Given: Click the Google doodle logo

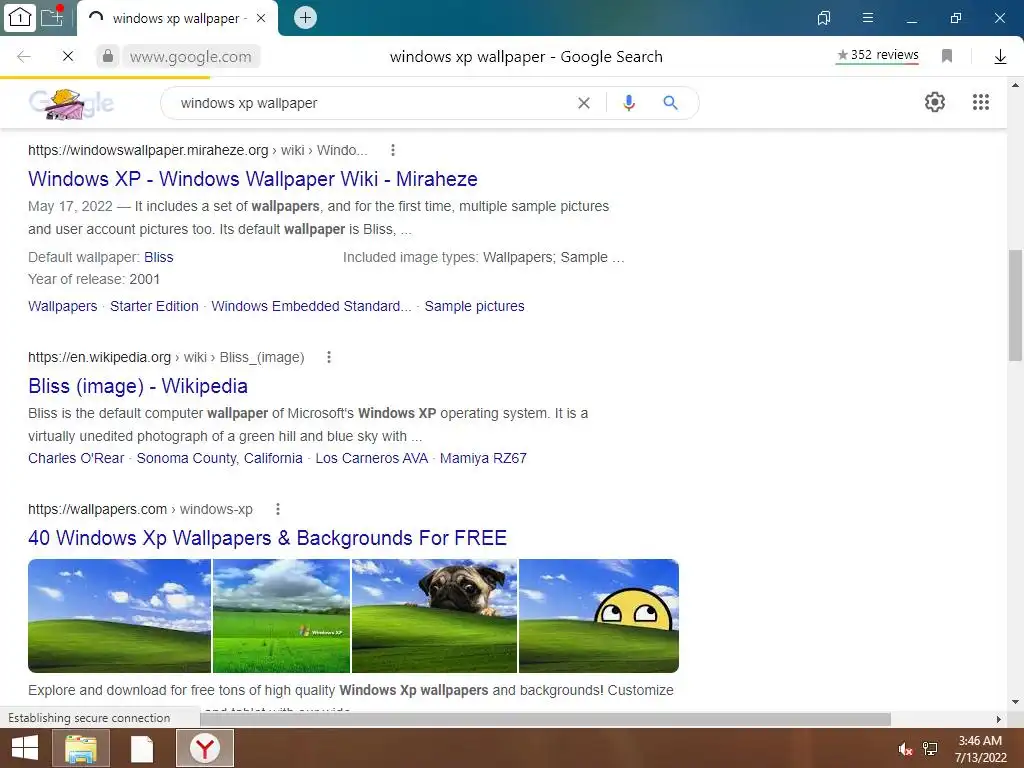Looking at the screenshot, I should click(71, 103).
